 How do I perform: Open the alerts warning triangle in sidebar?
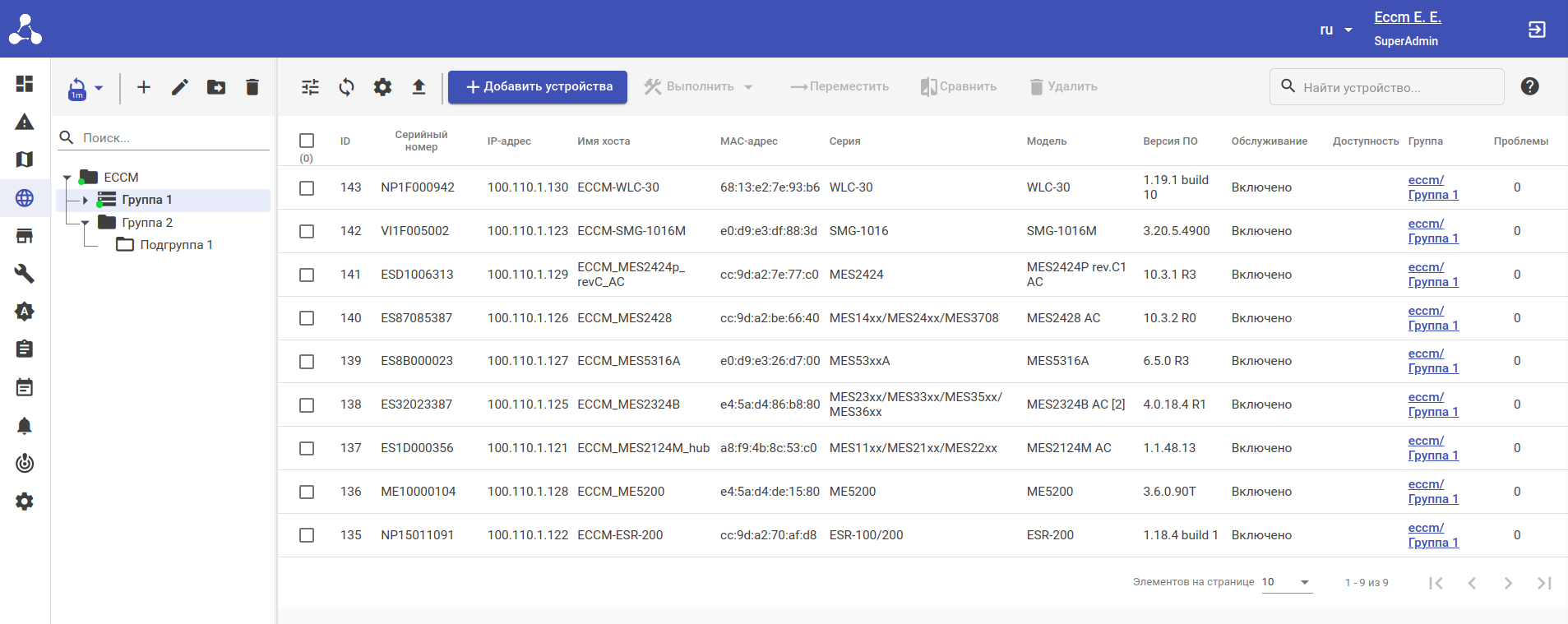tap(25, 122)
